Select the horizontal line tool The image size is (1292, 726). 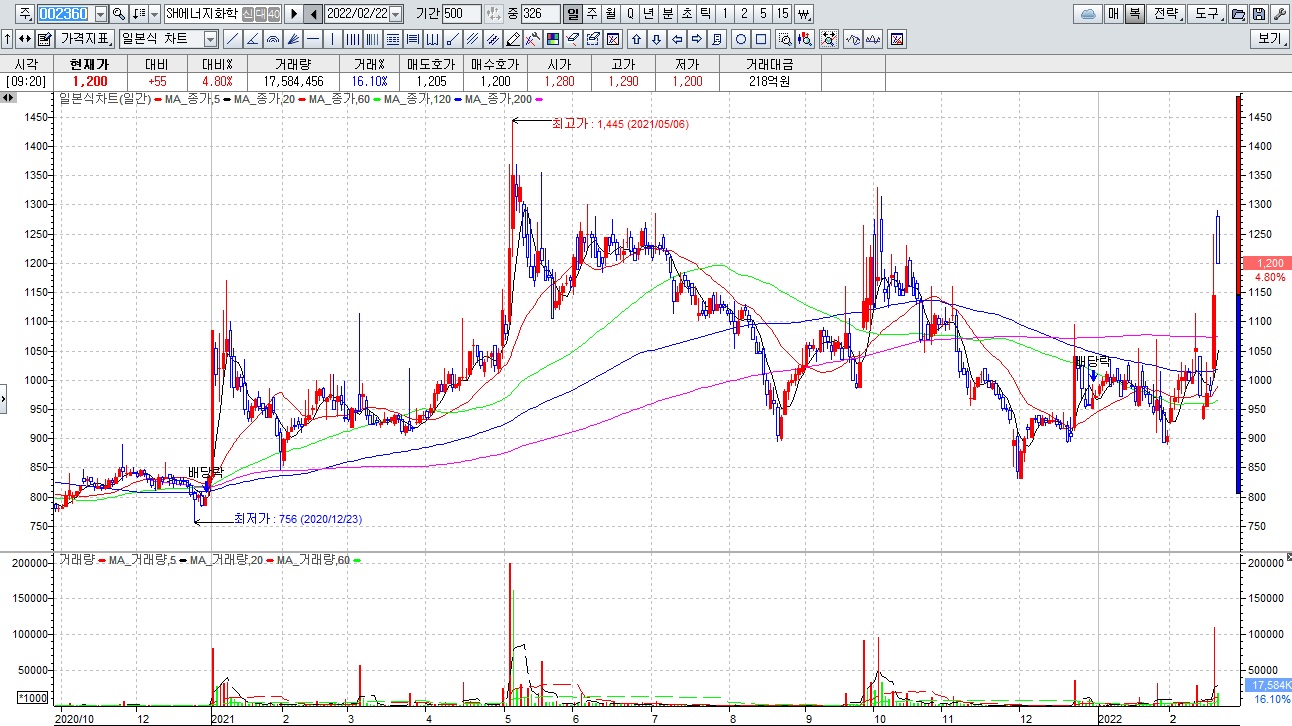[x=313, y=39]
